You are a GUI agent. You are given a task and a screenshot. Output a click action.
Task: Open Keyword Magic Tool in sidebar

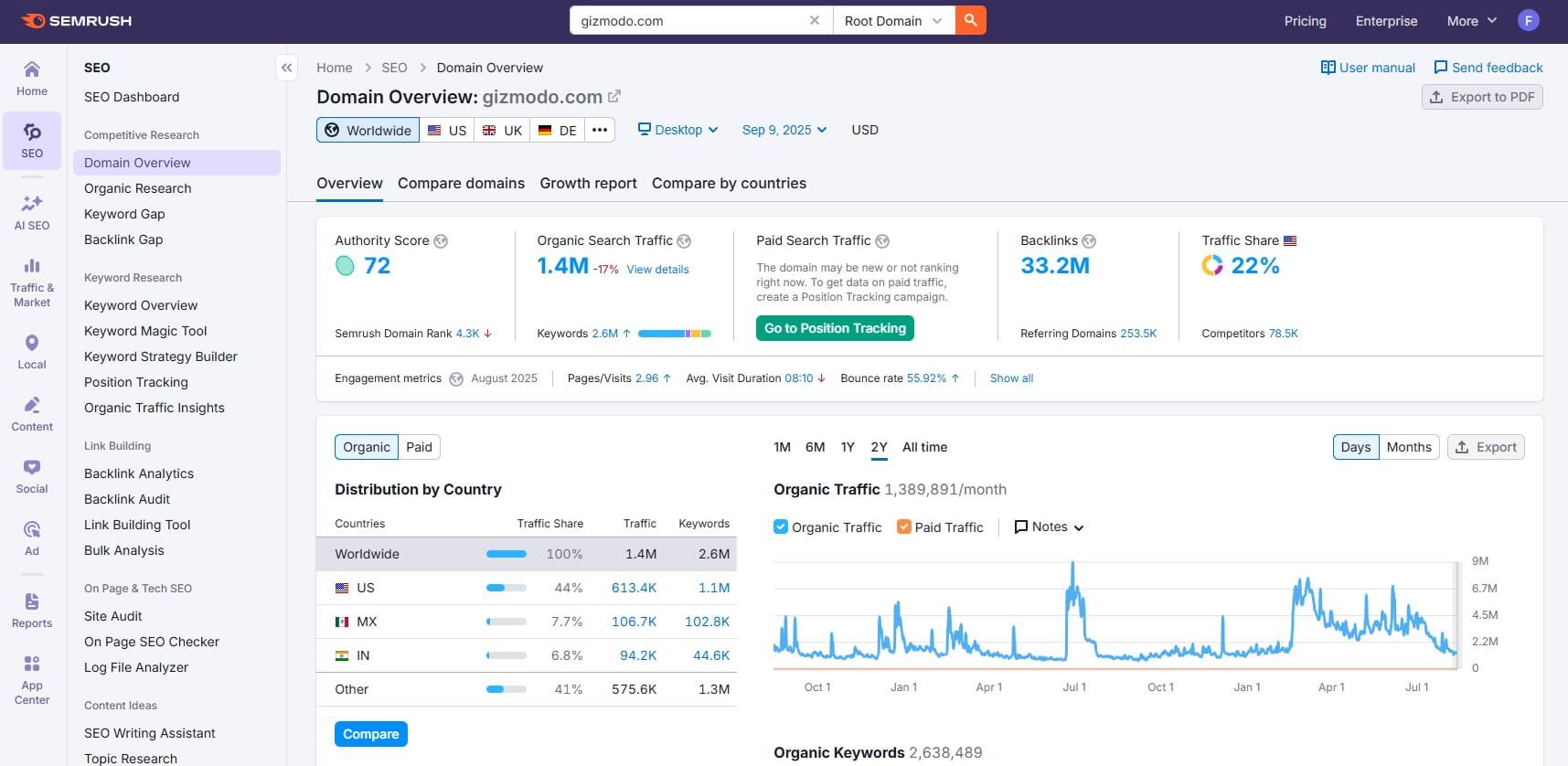click(x=145, y=331)
